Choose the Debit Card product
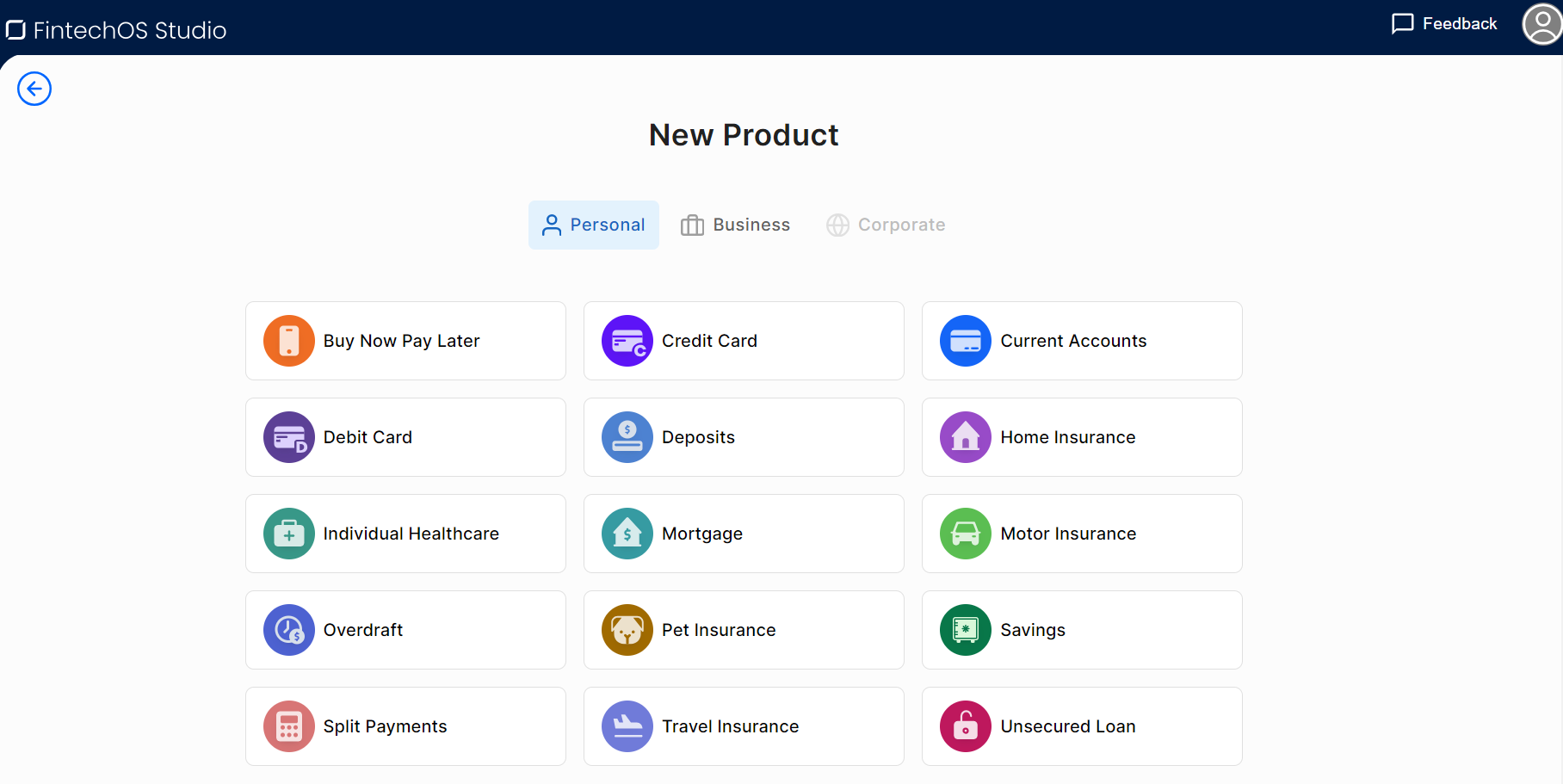The height and width of the screenshot is (784, 1563). 405,437
